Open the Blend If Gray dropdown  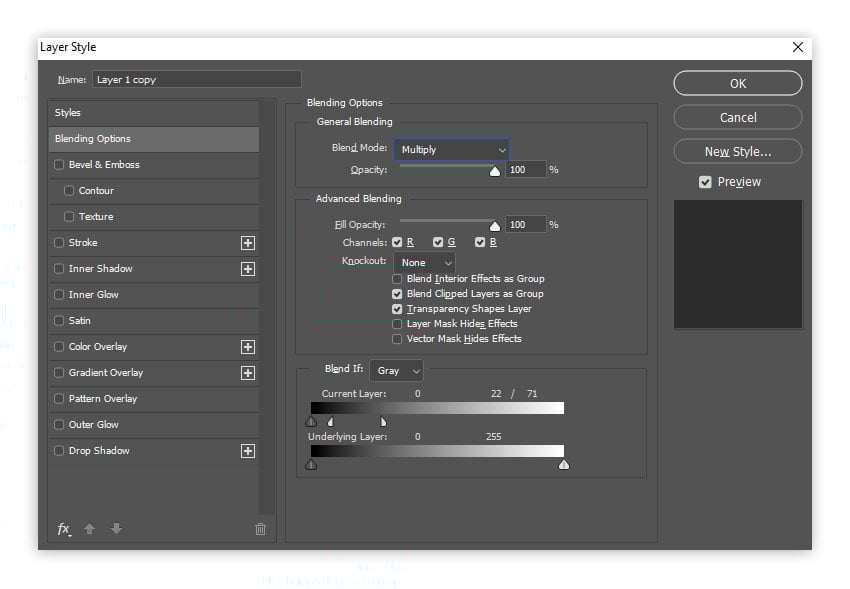[x=395, y=370]
